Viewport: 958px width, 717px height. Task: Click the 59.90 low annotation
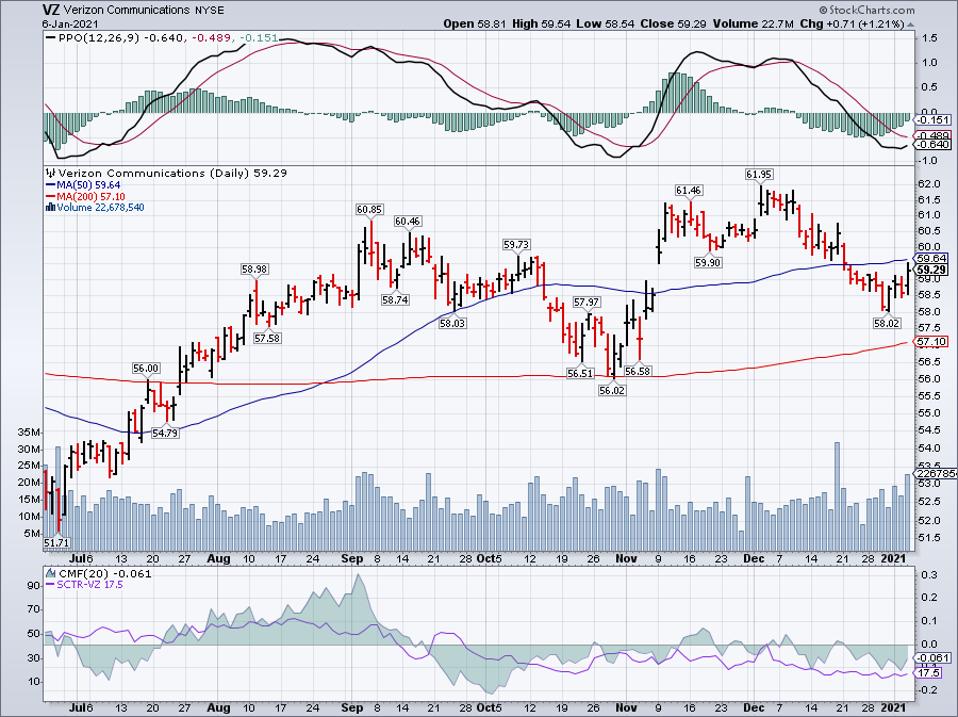coord(708,263)
